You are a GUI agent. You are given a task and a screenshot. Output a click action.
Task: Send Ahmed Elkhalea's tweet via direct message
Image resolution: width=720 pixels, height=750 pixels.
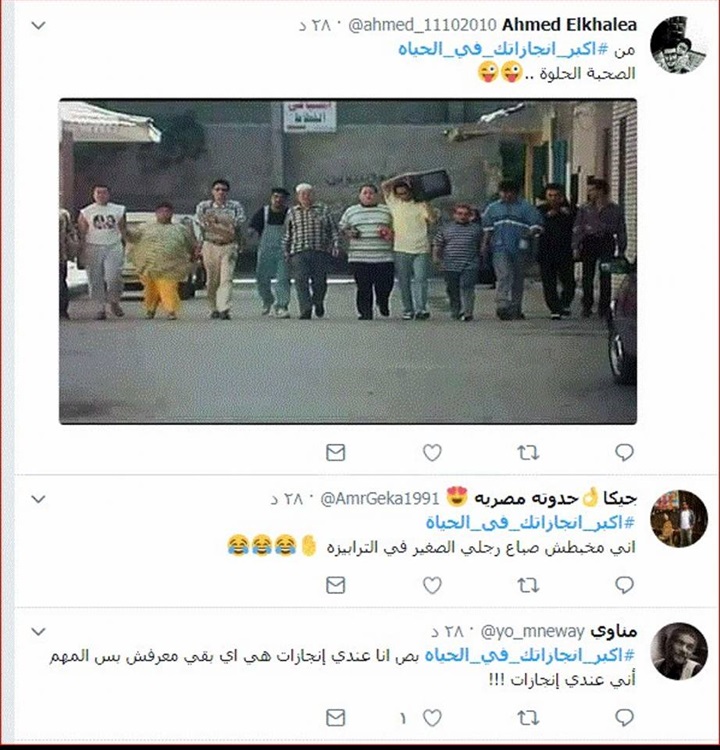[x=335, y=452]
